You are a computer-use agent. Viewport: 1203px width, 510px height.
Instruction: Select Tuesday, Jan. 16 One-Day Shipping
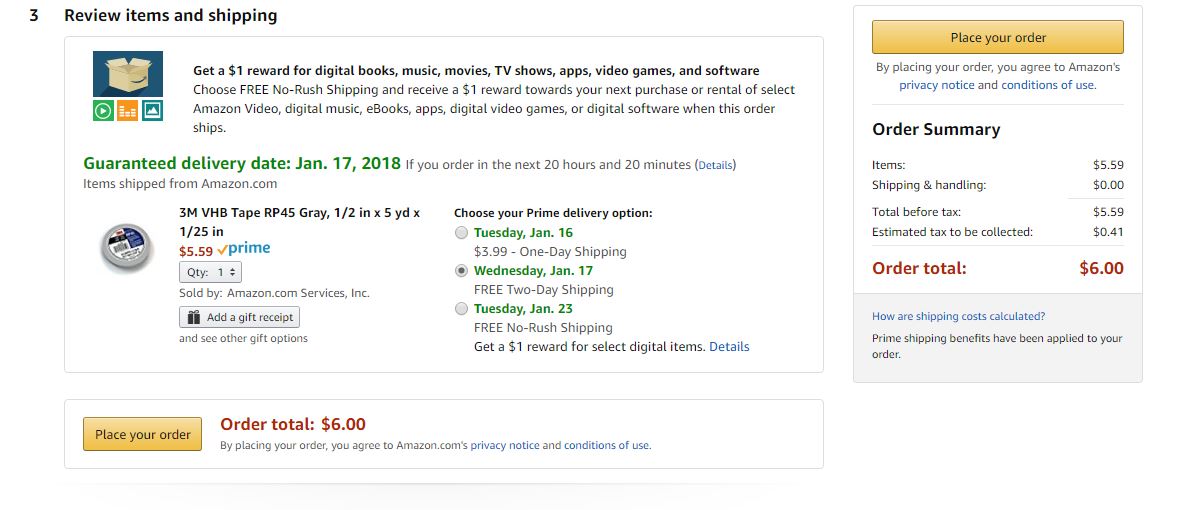461,233
